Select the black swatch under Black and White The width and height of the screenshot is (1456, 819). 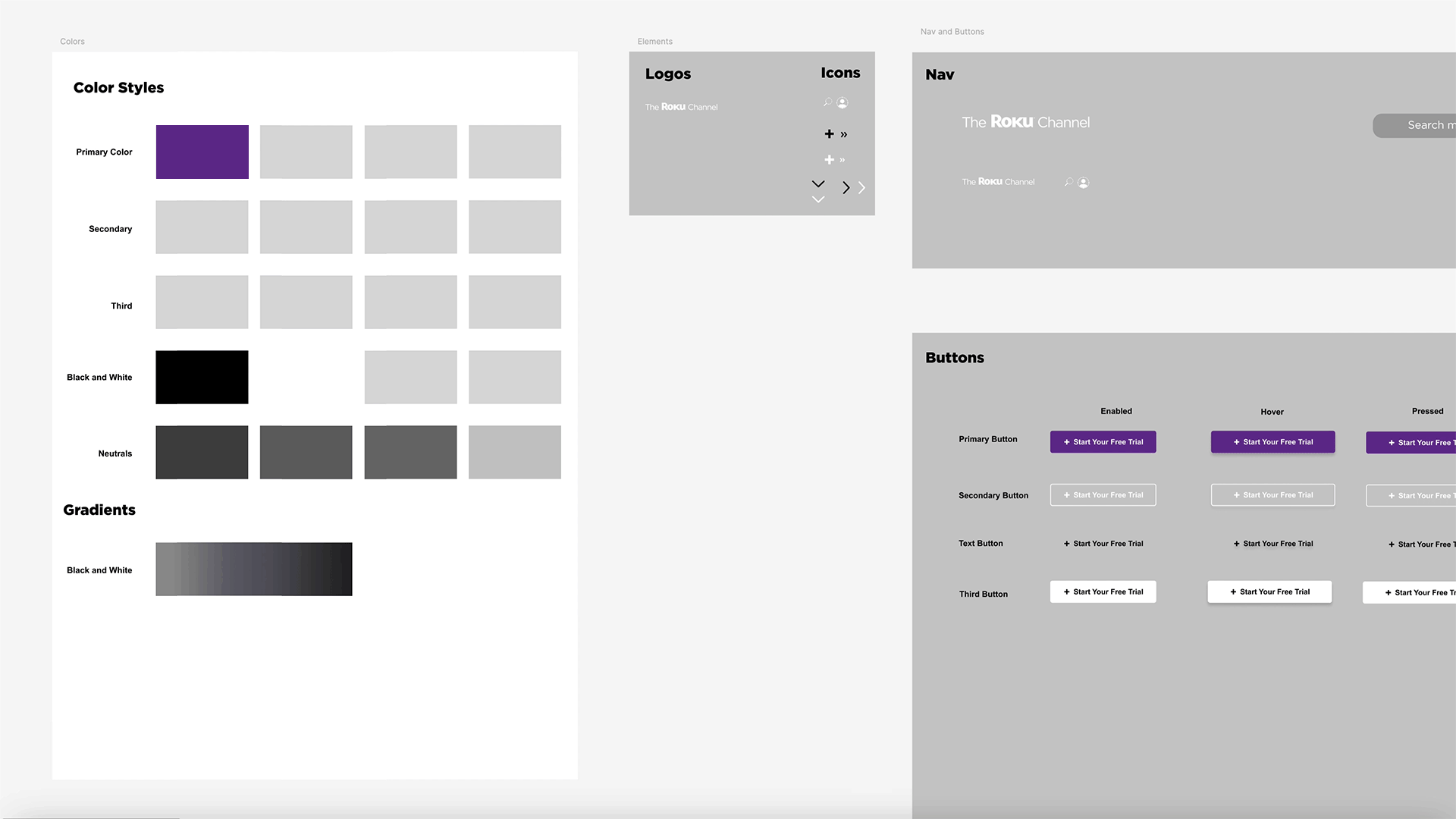(202, 377)
